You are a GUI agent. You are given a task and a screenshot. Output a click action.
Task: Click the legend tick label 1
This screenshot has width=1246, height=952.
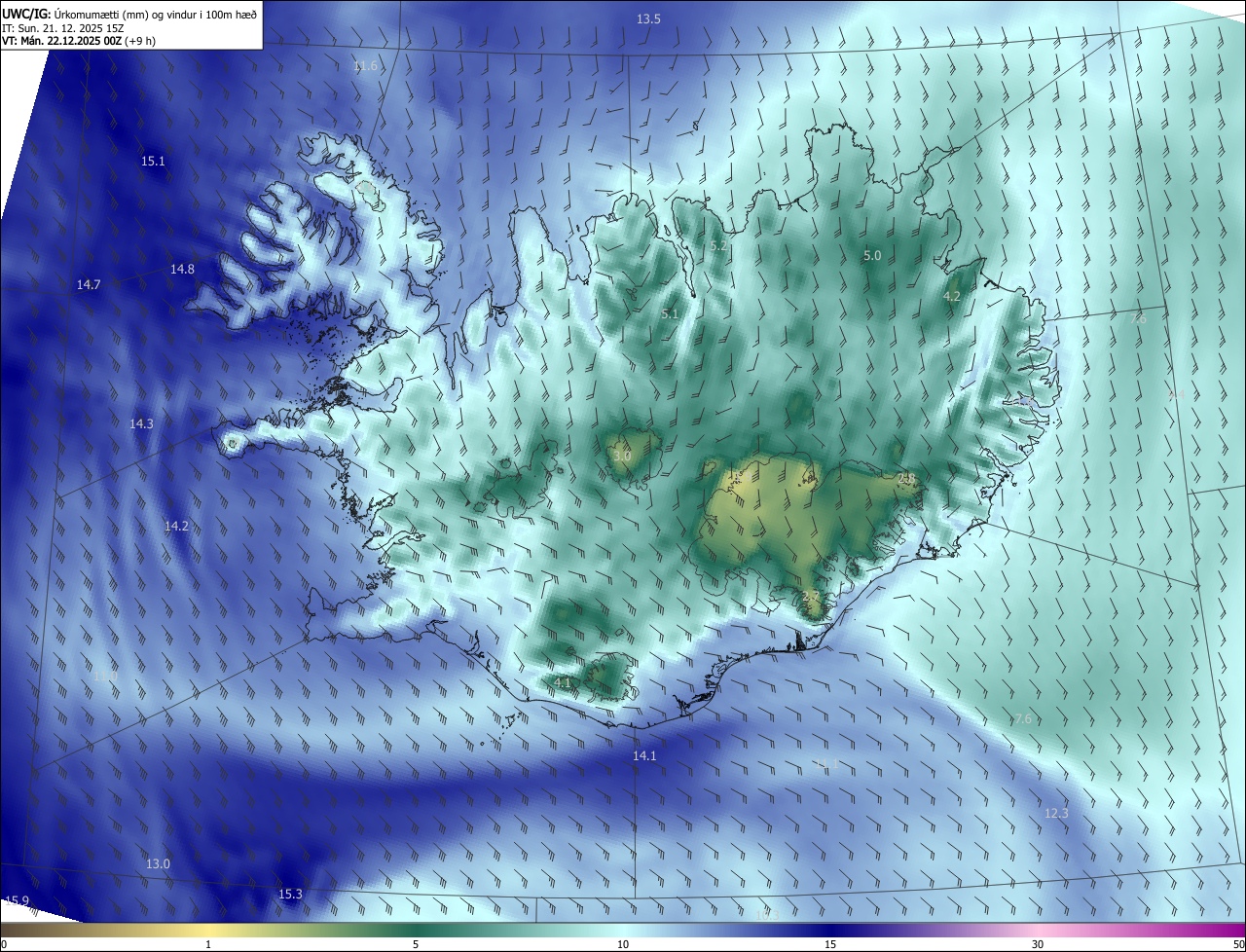click(x=208, y=945)
